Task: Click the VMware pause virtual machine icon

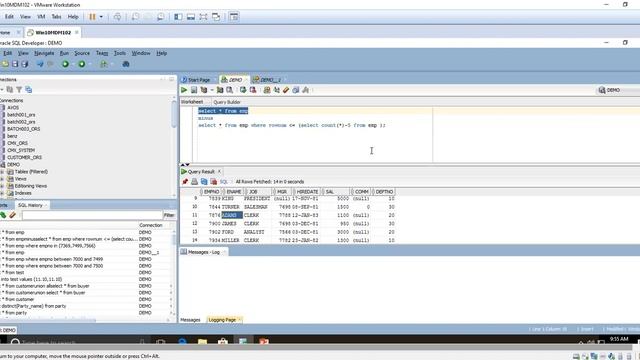Action: point(92,17)
